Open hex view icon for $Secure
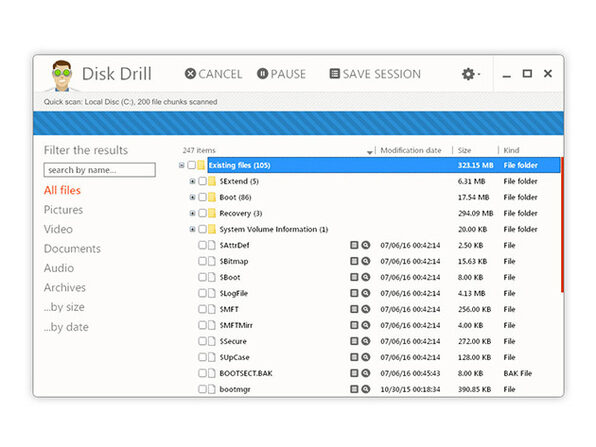This screenshot has height=447, width=596. click(x=354, y=341)
